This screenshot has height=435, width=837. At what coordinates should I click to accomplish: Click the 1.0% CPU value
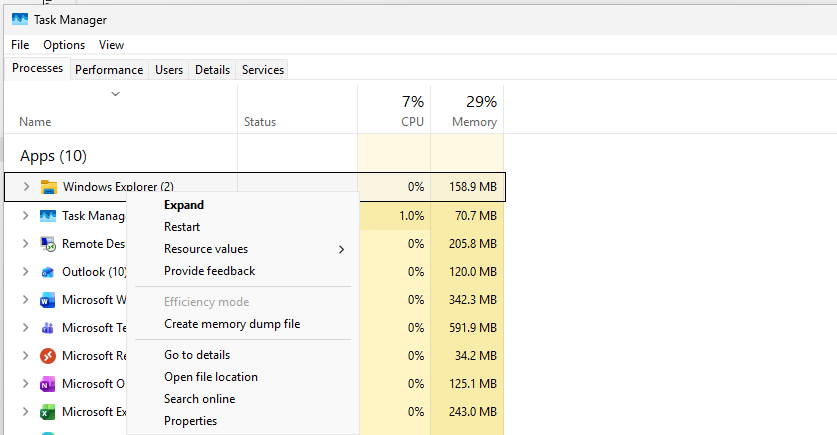(x=412, y=216)
